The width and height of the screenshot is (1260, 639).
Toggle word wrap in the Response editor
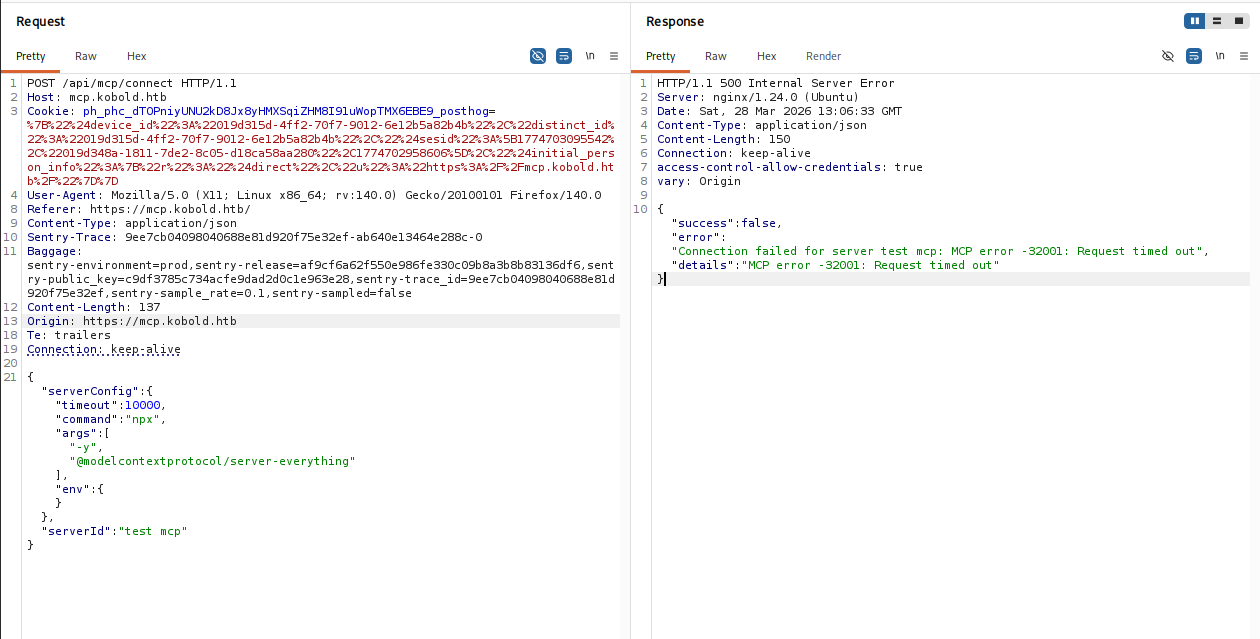click(1193, 56)
